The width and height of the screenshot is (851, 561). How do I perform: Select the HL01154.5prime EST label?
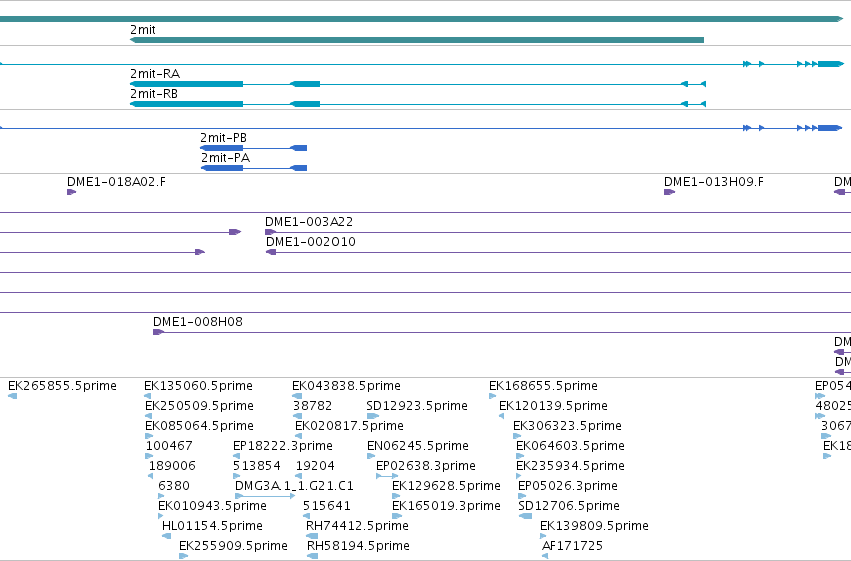click(x=212, y=526)
